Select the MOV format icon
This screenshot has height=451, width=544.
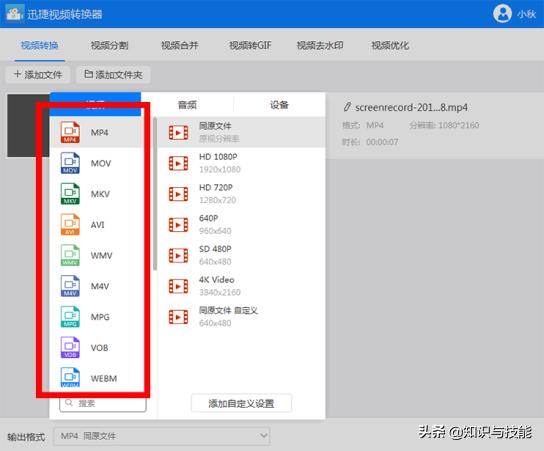point(70,163)
